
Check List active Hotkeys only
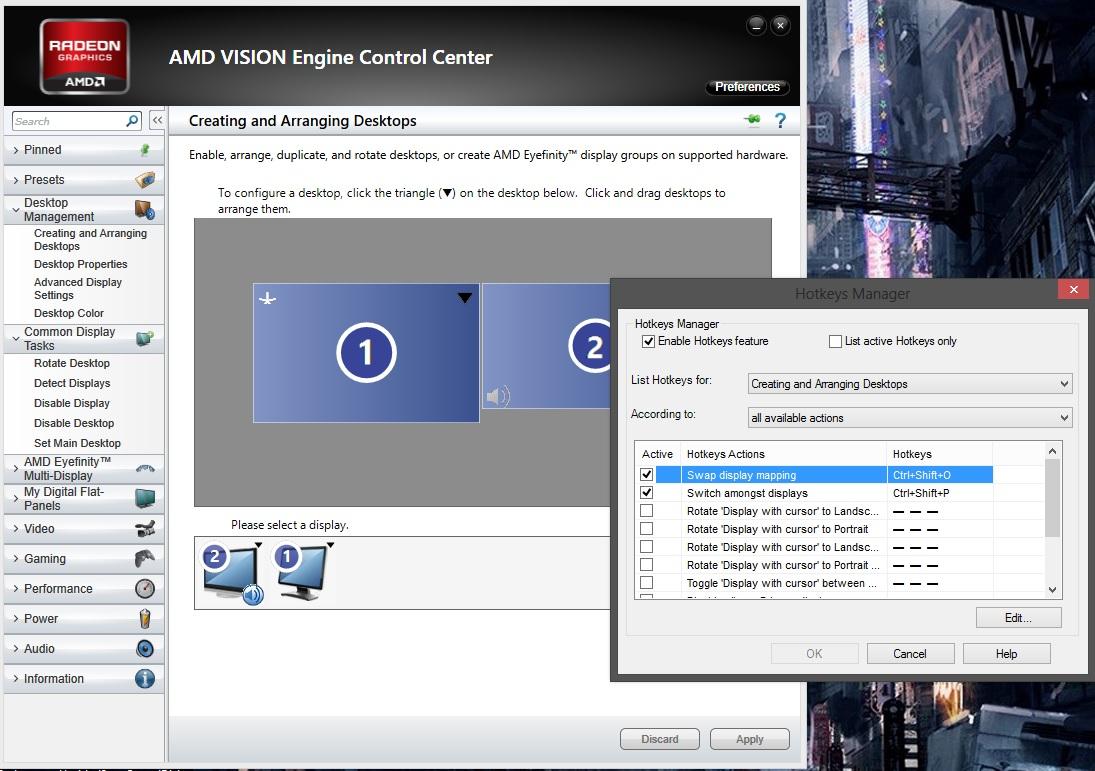(835, 342)
